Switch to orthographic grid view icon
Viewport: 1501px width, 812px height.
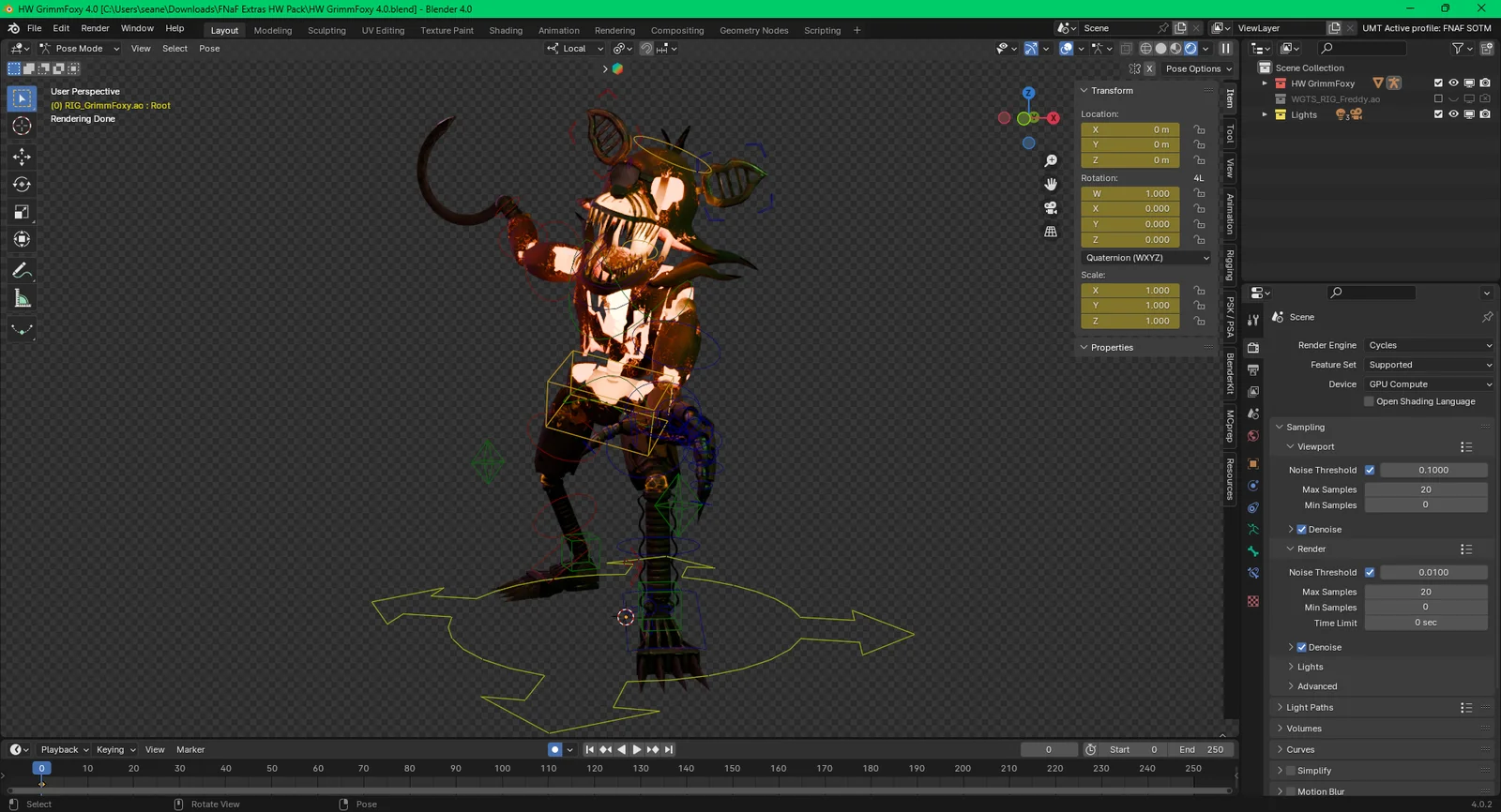1051,232
